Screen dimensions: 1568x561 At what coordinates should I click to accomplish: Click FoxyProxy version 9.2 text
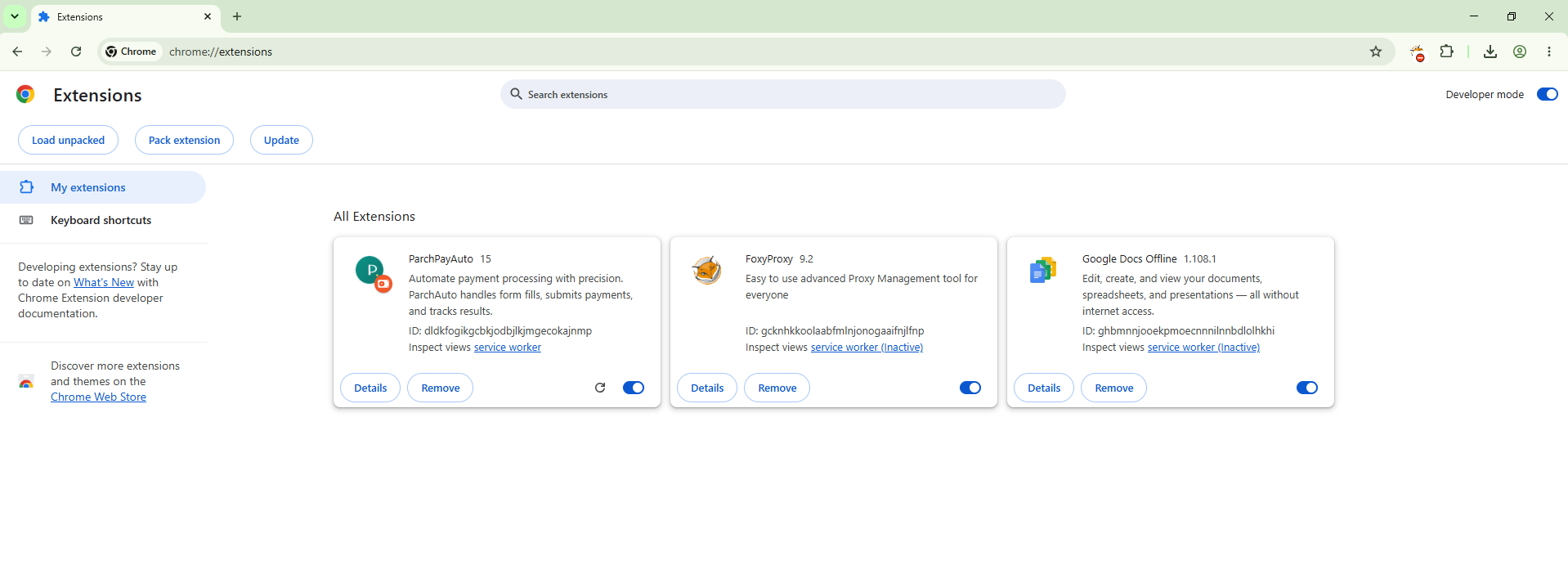tap(806, 259)
